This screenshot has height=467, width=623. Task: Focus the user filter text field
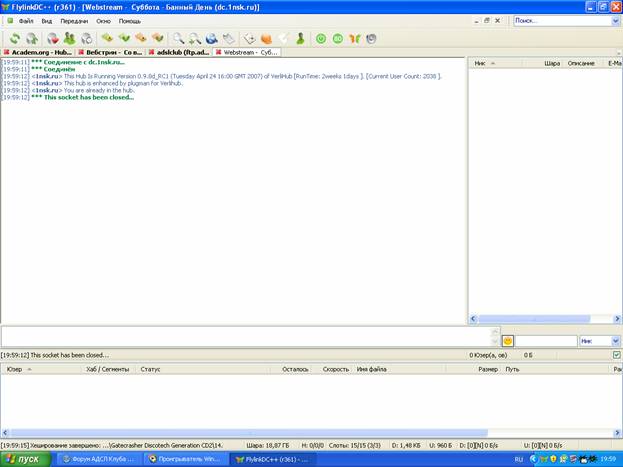[546, 341]
